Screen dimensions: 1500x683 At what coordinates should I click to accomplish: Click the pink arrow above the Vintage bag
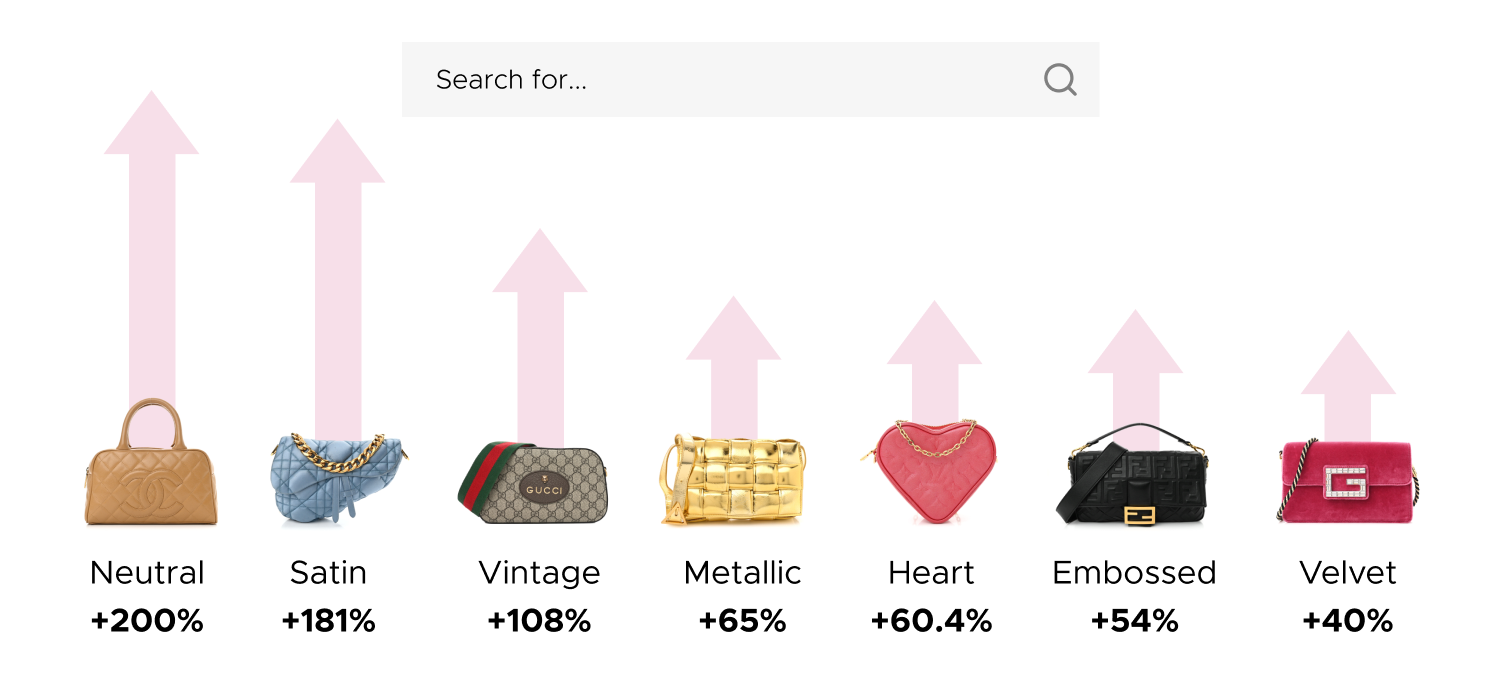pos(540,330)
